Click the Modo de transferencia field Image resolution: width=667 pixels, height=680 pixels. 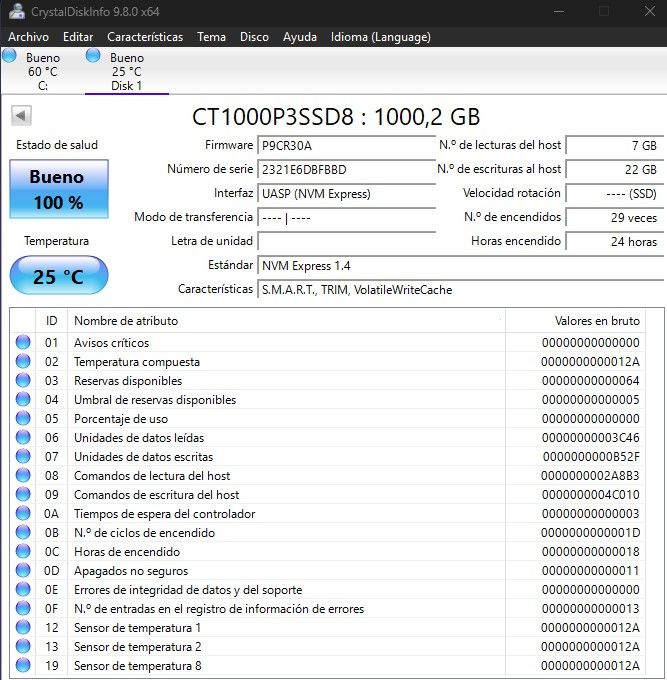pos(347,218)
